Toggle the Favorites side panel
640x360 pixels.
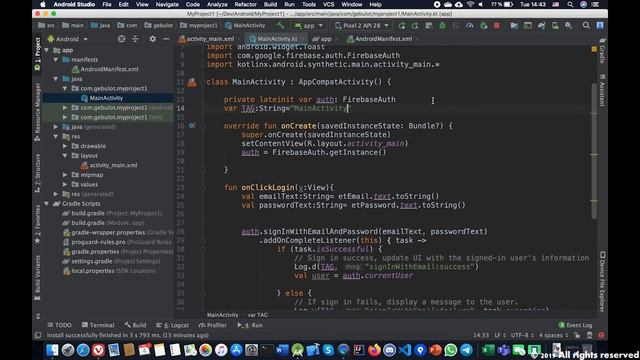[38, 224]
